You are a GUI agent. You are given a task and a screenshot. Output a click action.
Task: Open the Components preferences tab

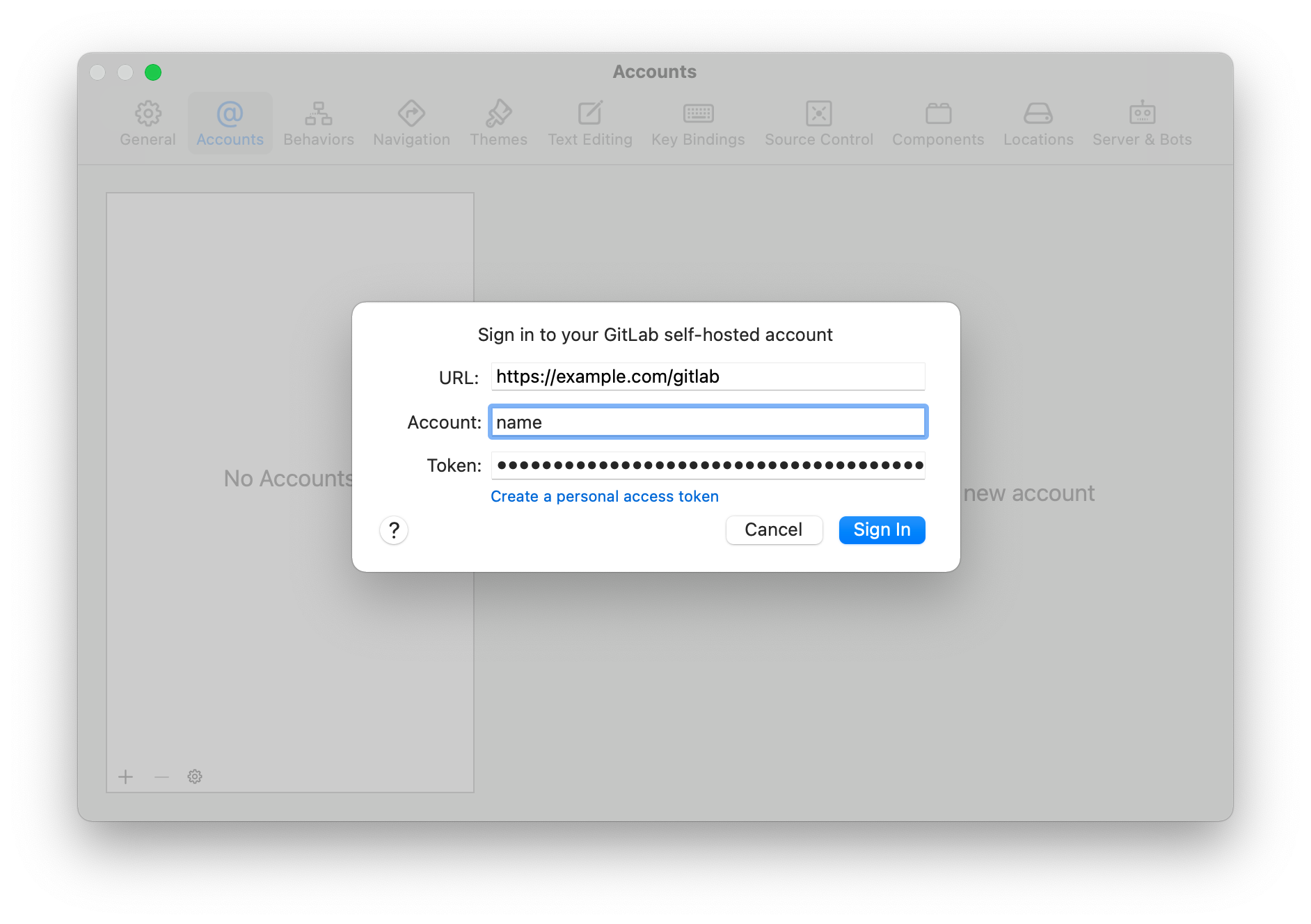click(938, 123)
